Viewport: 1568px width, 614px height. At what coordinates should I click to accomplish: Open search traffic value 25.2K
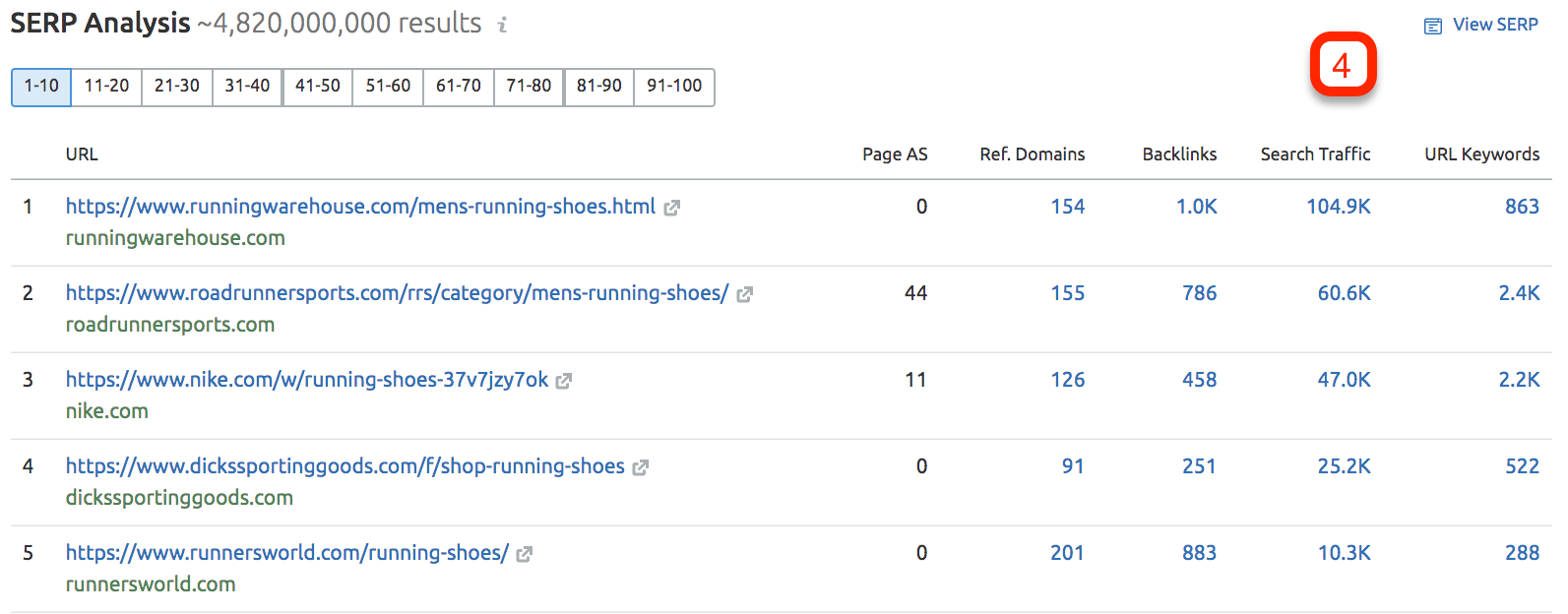(x=1345, y=466)
